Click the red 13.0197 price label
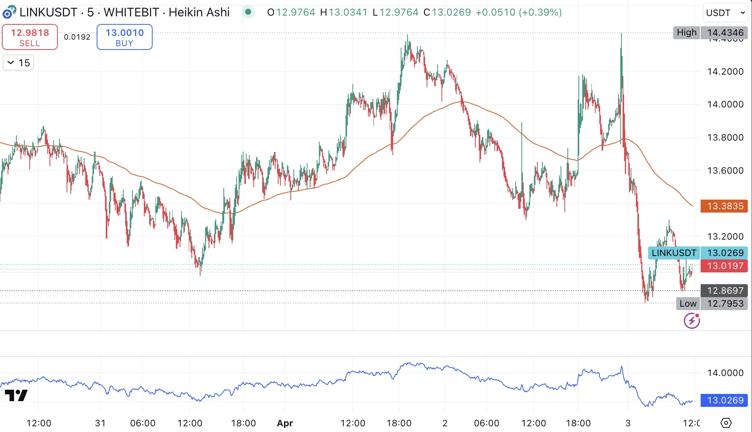 point(725,266)
